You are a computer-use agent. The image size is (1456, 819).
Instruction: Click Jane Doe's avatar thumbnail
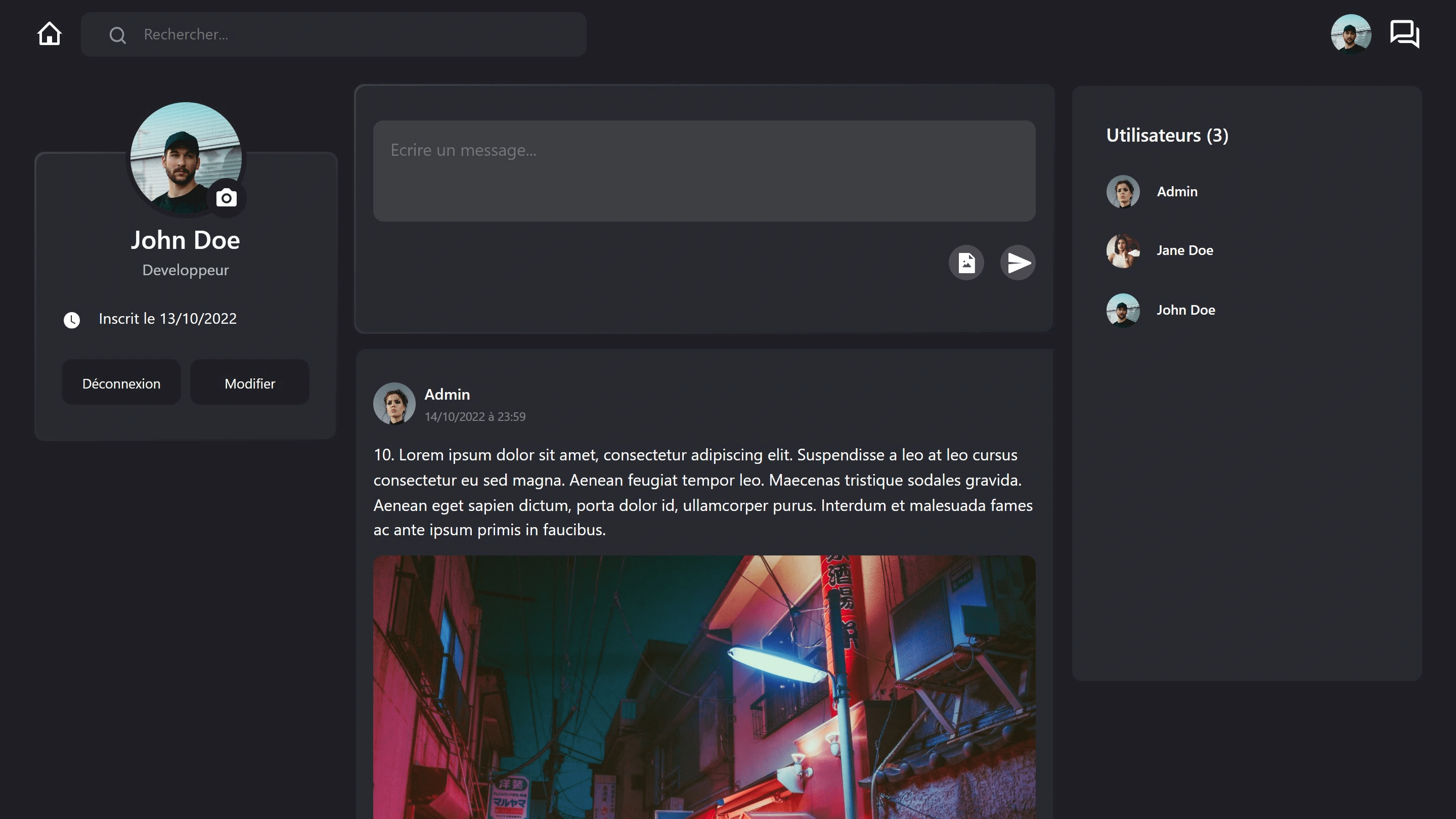pyautogui.click(x=1123, y=250)
